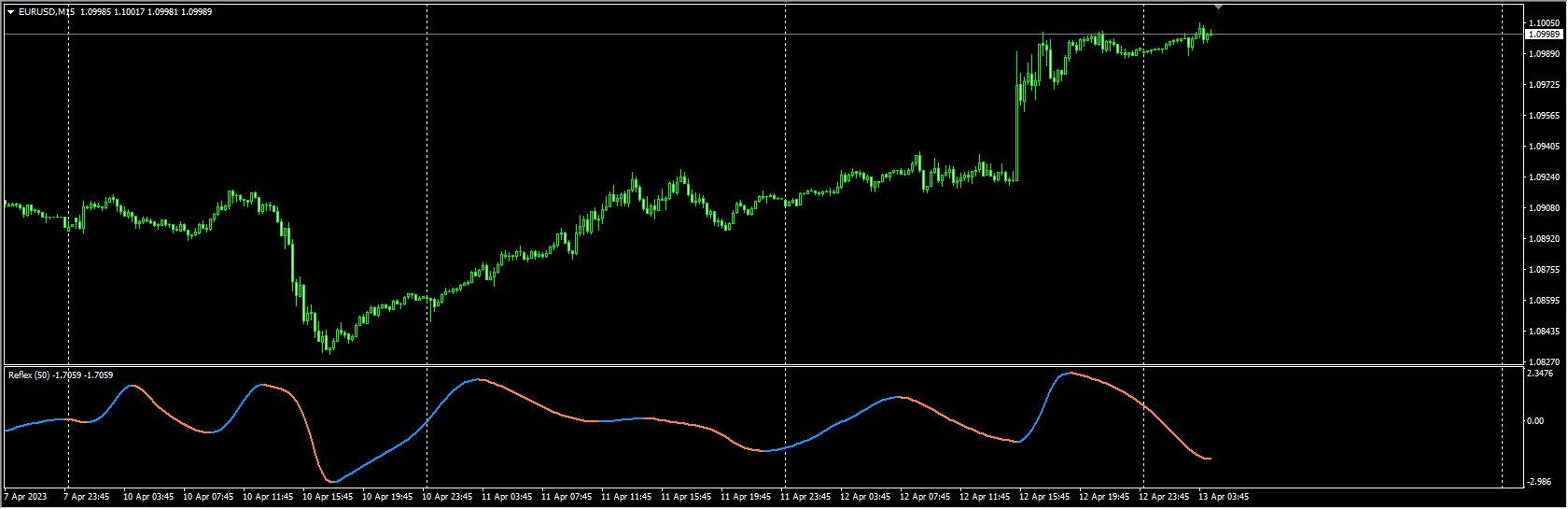Click the 12 Apr 19:45 time label

tap(1104, 497)
